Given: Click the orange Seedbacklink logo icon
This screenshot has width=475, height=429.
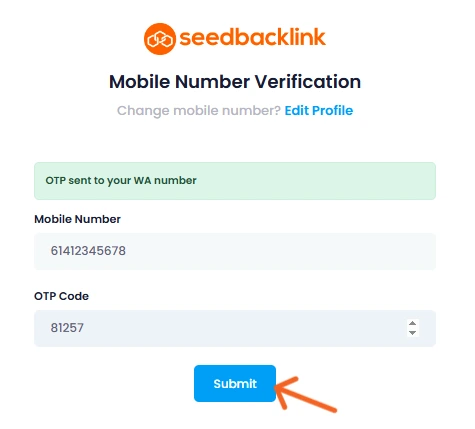Looking at the screenshot, I should [160, 39].
